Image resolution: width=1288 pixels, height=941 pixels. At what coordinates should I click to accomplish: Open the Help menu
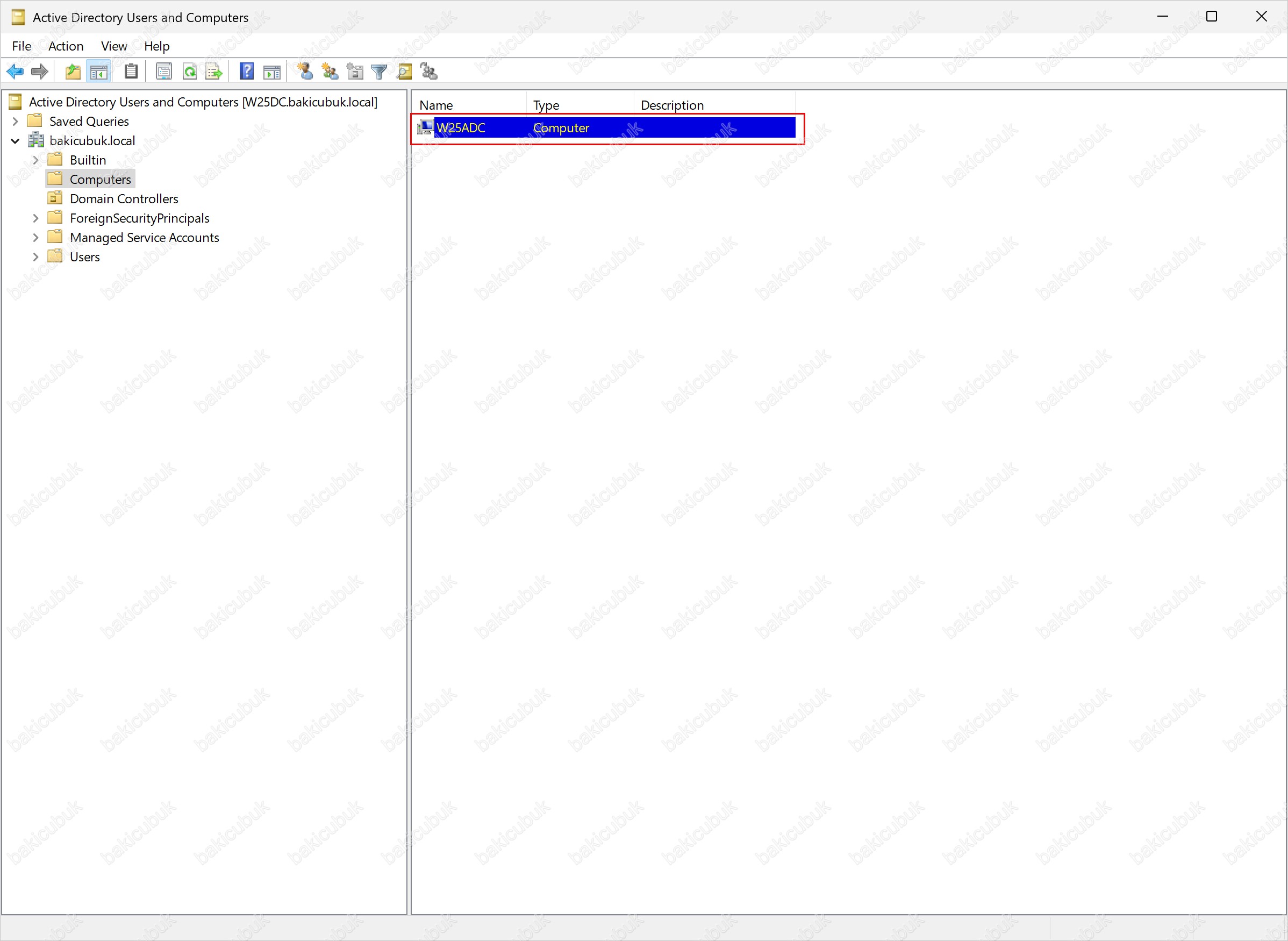[156, 46]
